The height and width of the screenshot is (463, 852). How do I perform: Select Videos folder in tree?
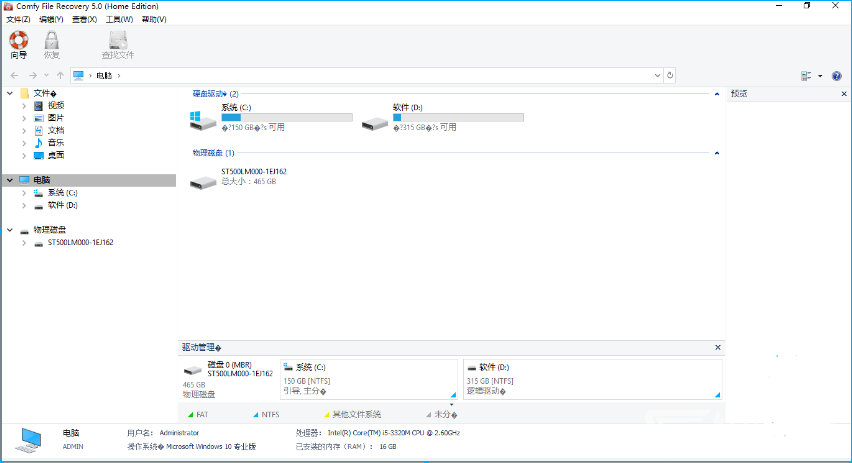tap(56, 105)
